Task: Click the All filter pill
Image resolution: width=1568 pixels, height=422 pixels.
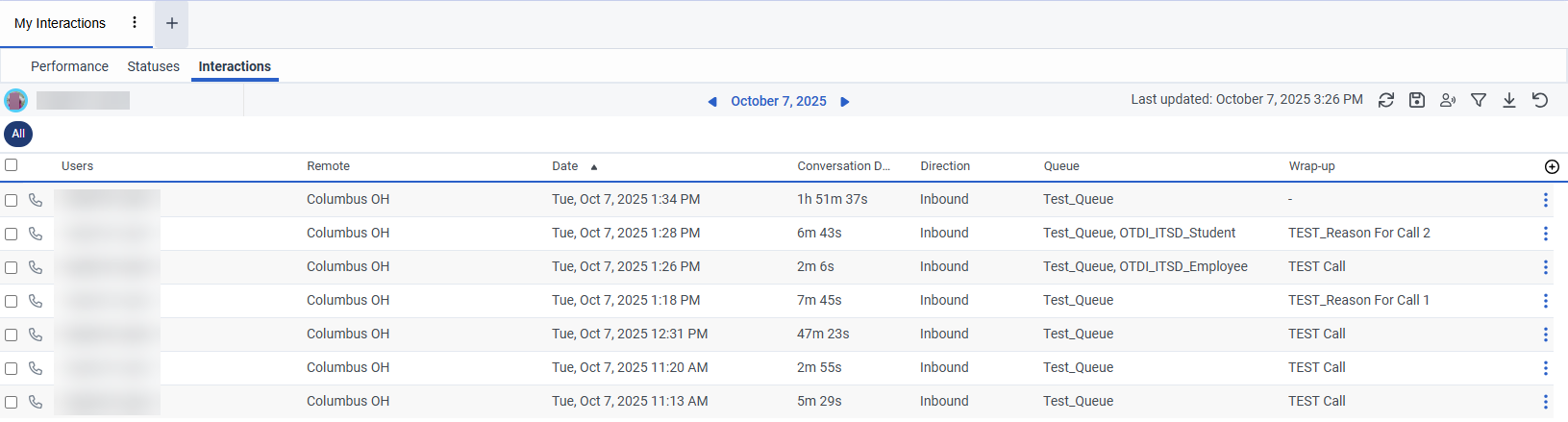Action: pos(18,134)
